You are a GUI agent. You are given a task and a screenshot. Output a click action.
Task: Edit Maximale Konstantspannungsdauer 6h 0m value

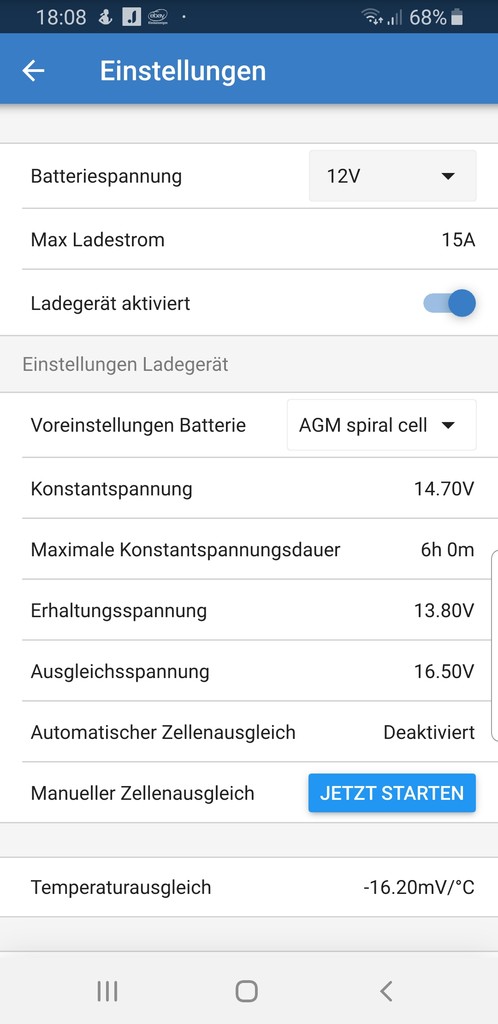pos(447,550)
